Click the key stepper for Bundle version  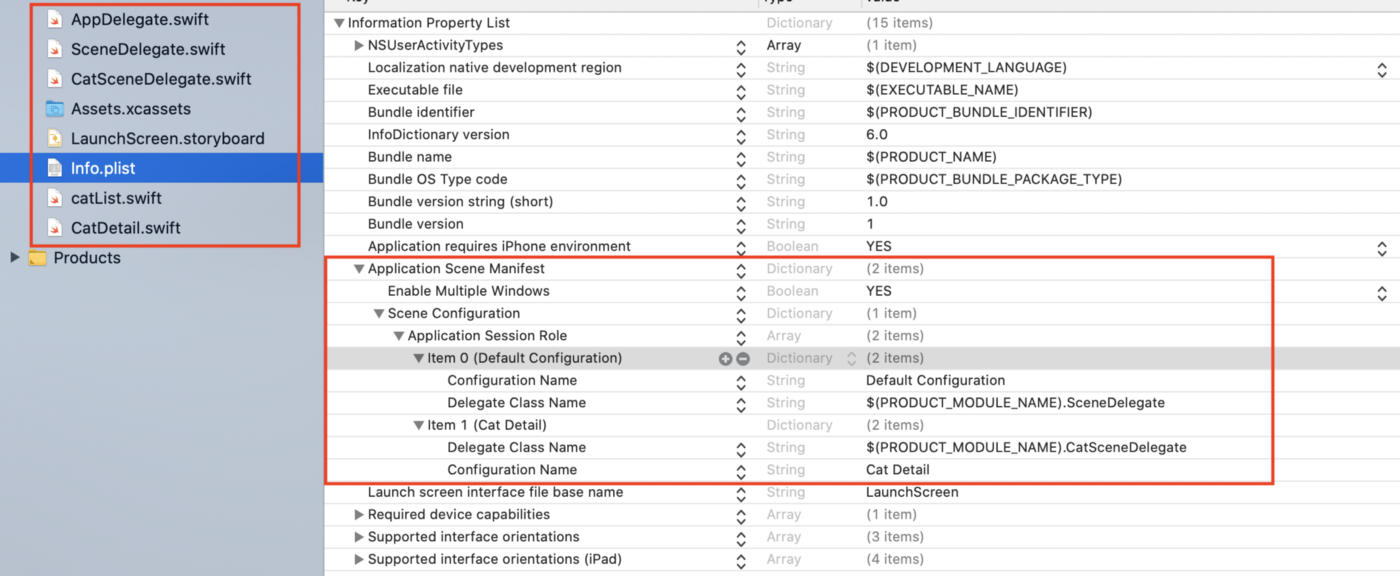pyautogui.click(x=741, y=226)
